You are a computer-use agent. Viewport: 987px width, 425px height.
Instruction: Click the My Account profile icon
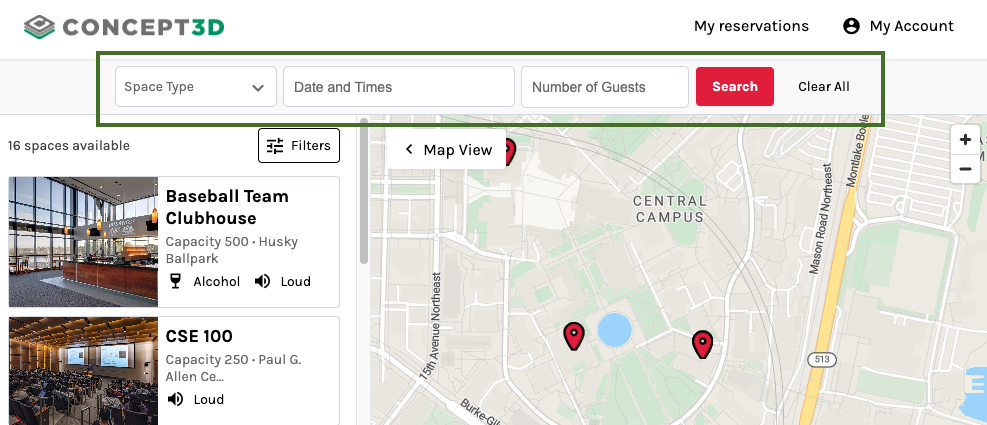[851, 26]
